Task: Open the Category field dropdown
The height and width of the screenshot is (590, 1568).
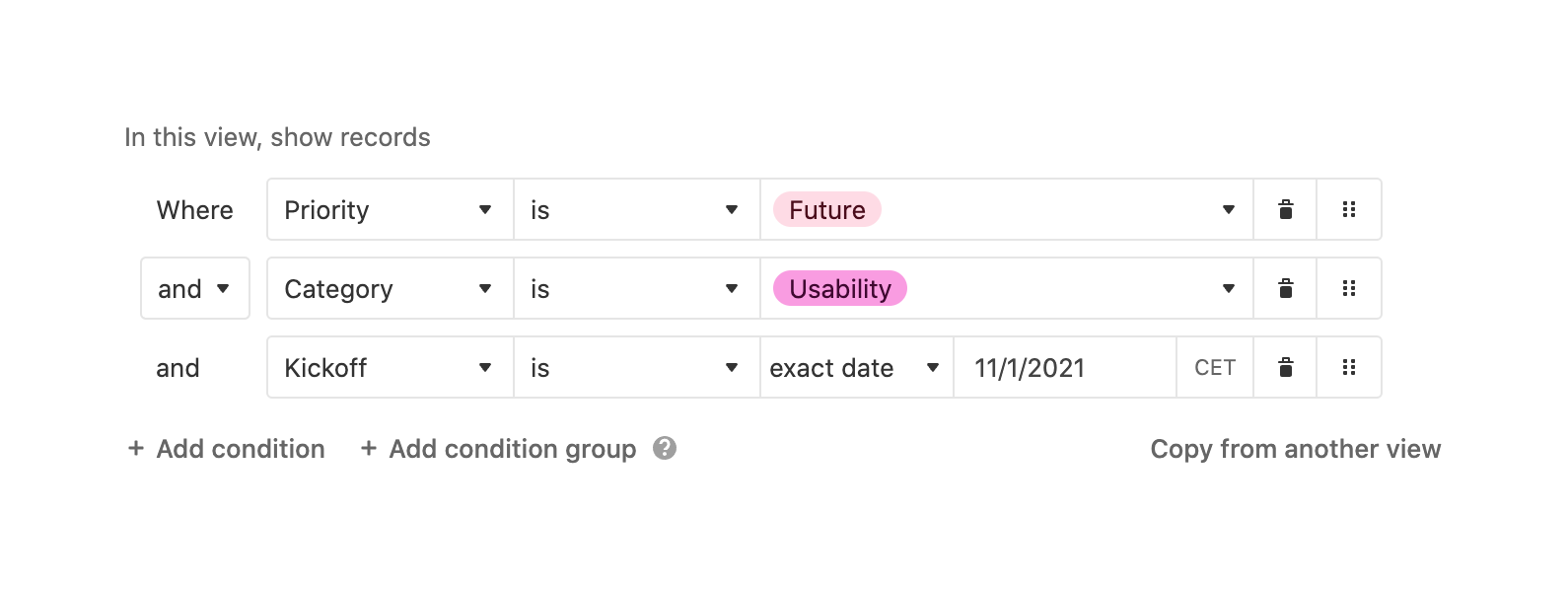Action: click(x=390, y=288)
